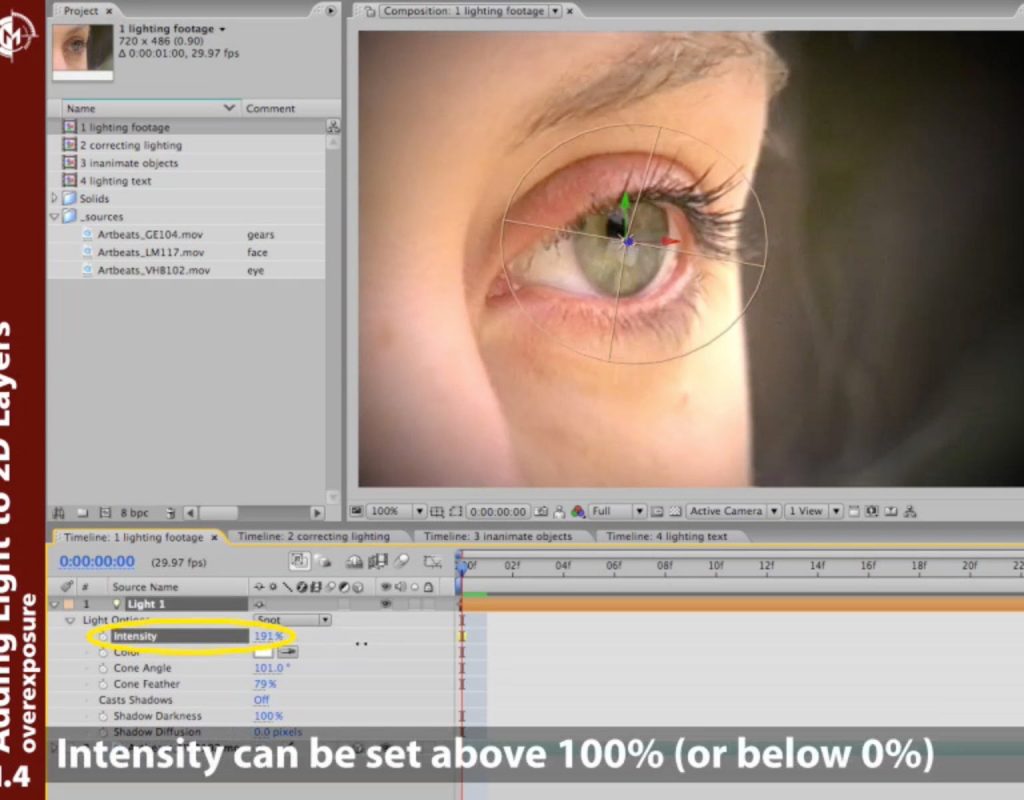This screenshot has height=800, width=1024.
Task: Toggle Cone Feather stopwatch
Action: [103, 684]
